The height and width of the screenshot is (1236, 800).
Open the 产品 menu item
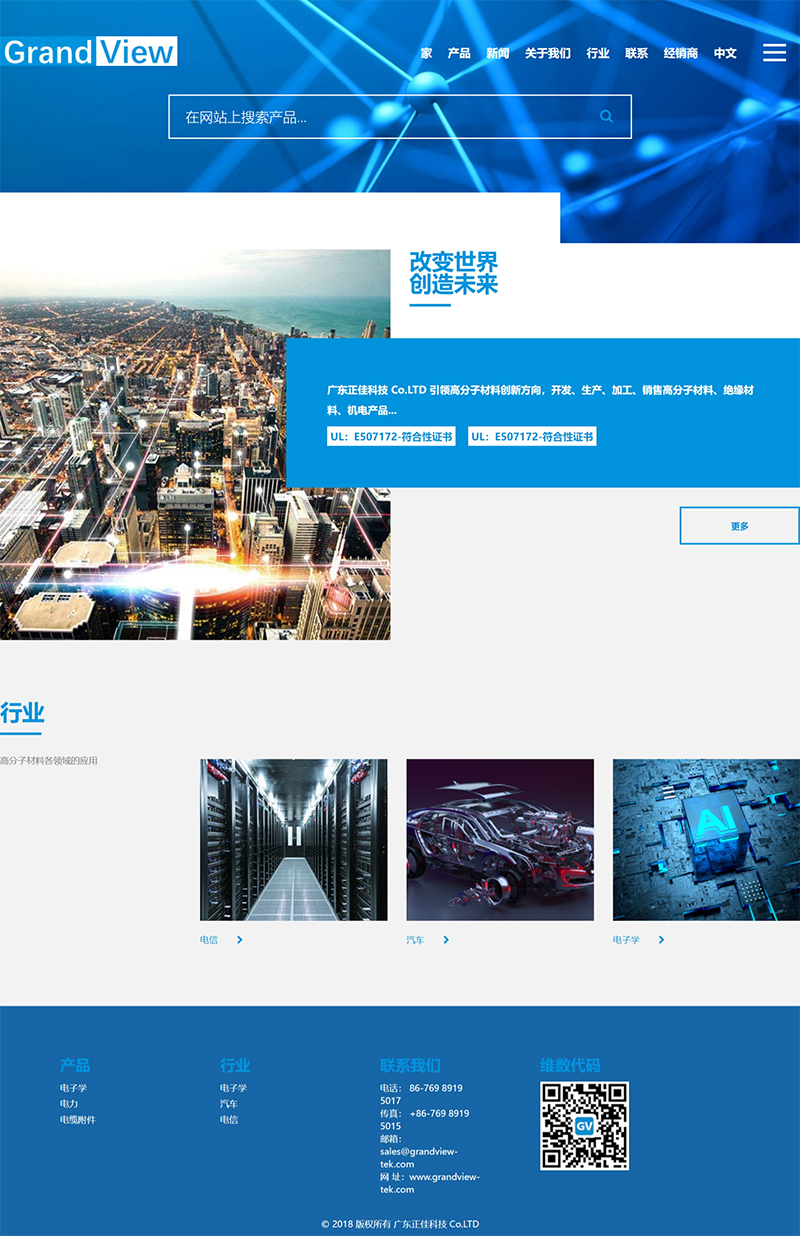pyautogui.click(x=459, y=54)
